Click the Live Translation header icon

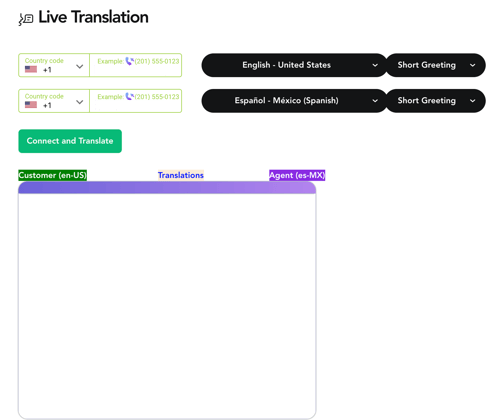tap(26, 19)
